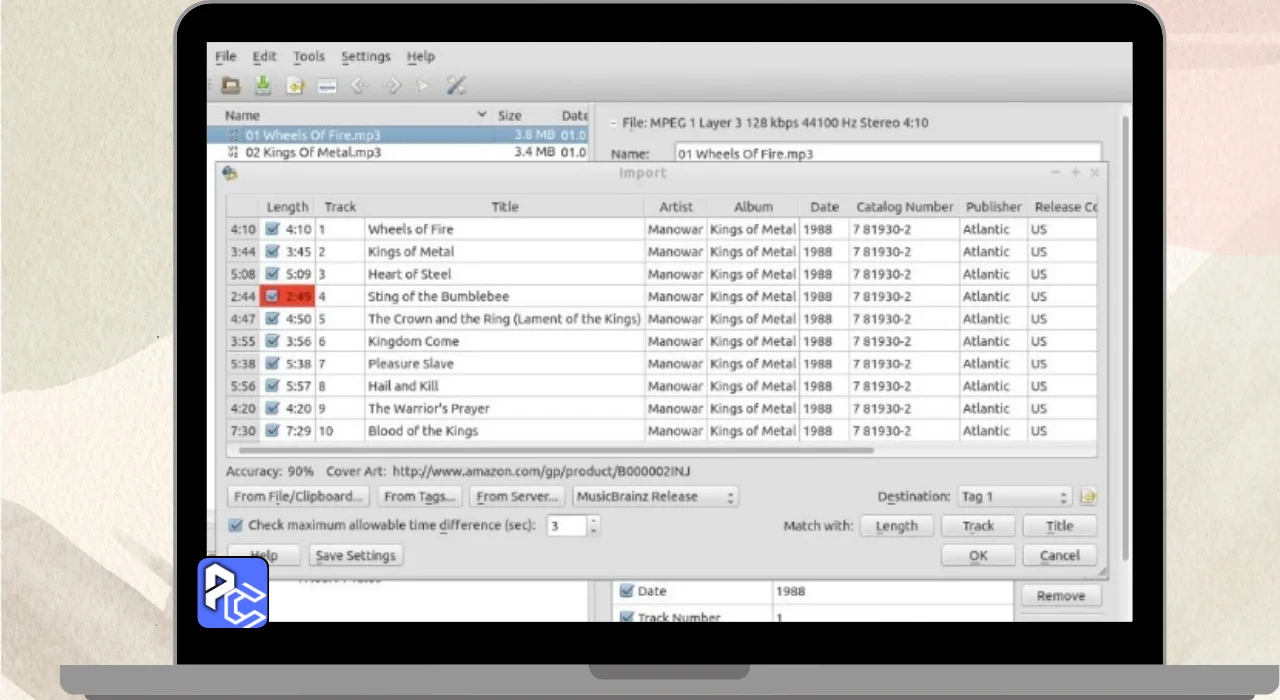Viewport: 1280px width, 700px height.
Task: Click the next file arrow icon
Action: coord(392,86)
